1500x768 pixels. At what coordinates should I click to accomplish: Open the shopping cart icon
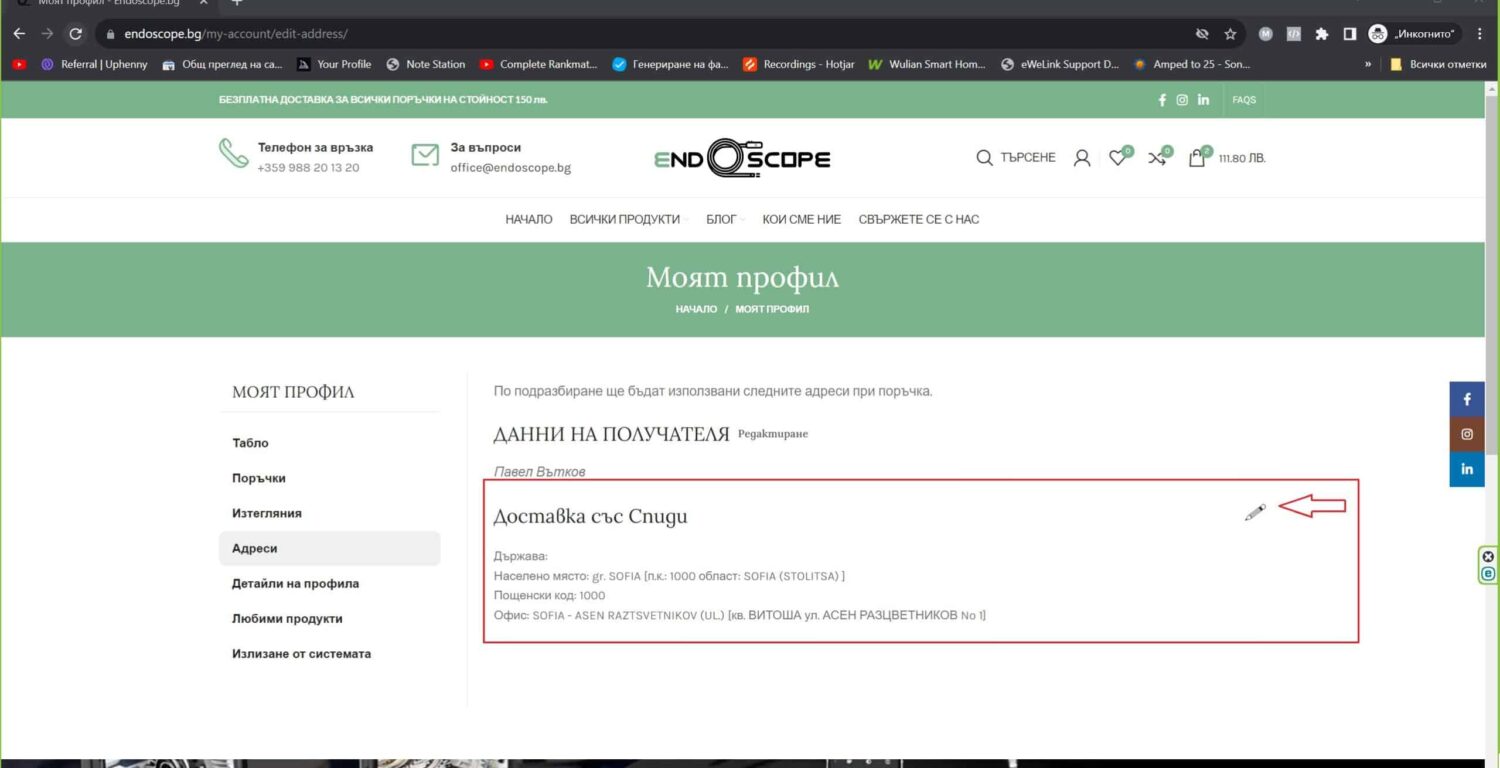click(x=1197, y=157)
